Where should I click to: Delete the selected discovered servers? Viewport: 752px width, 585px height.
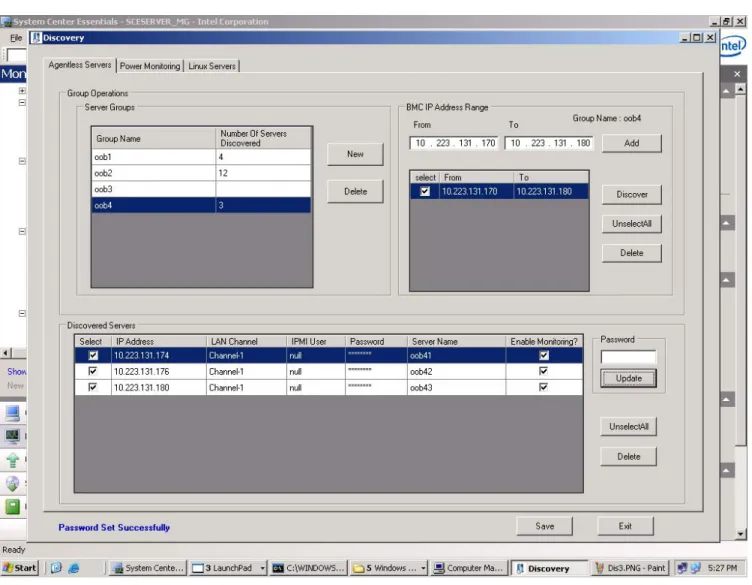628,457
